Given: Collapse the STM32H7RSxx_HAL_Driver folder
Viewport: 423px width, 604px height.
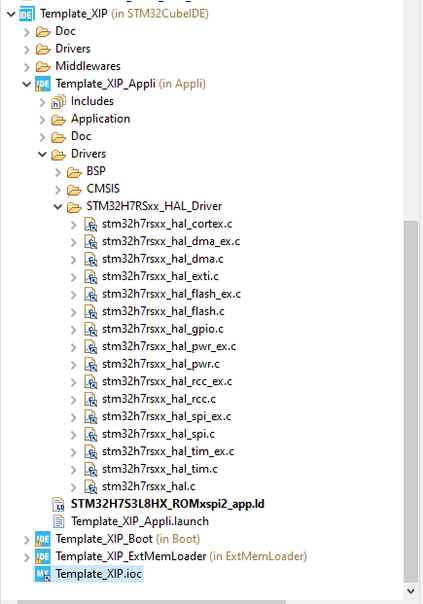Looking at the screenshot, I should point(58,207).
